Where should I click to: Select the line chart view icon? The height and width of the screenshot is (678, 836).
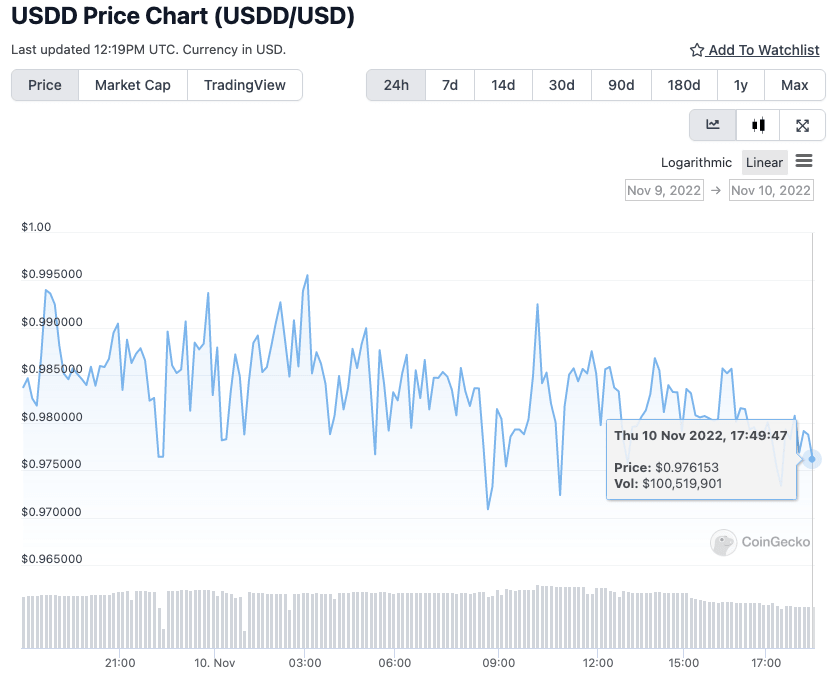tap(712, 124)
